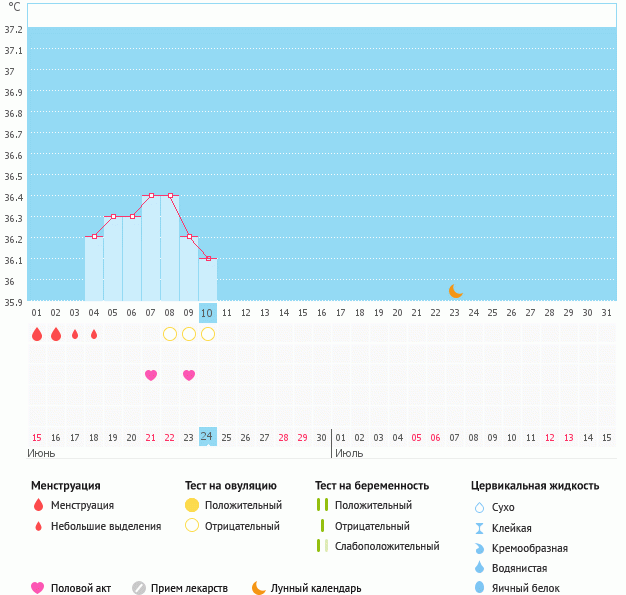This screenshot has height=595, width=626.
Task: Click the Лунный календарь legend icon
Action: coord(259,588)
